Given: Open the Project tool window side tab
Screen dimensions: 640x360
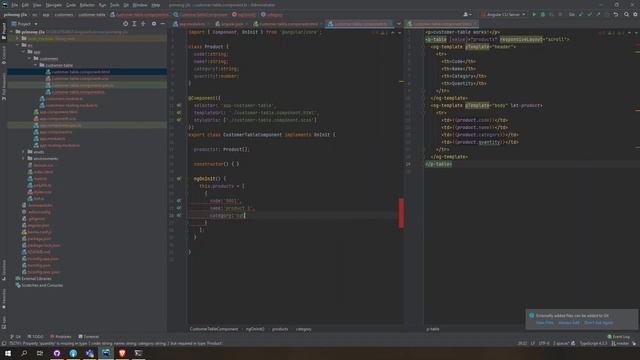Looking at the screenshot, I should coord(4,31).
